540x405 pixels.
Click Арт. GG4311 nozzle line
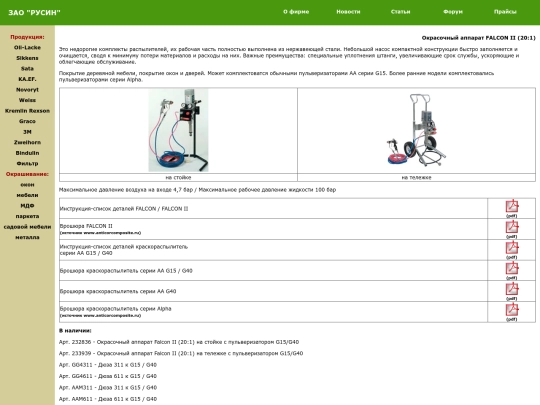click(108, 365)
